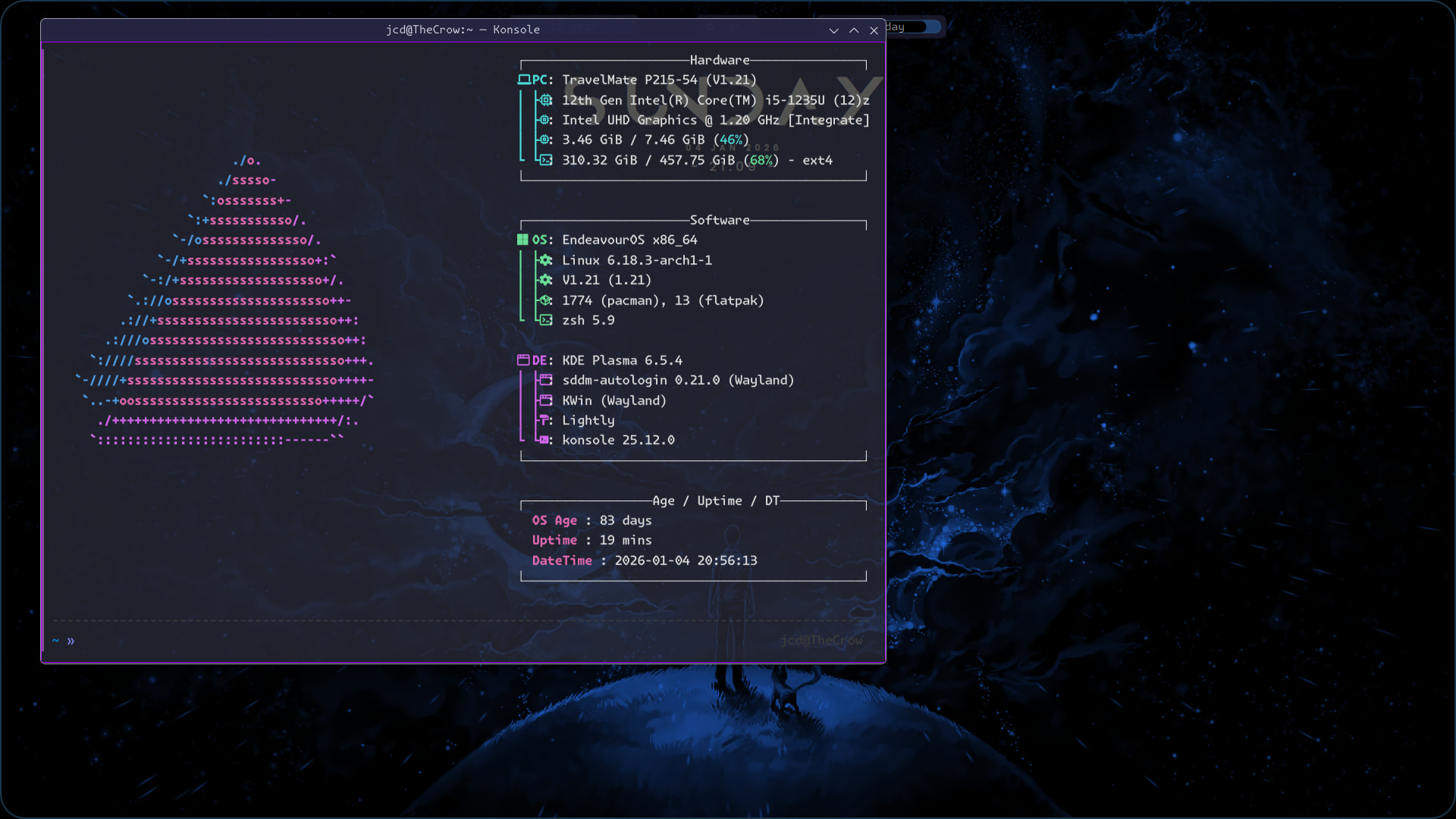Click the chip icon on the i5-1235U line
Screen dimensions: 1456x819
[x=545, y=100]
